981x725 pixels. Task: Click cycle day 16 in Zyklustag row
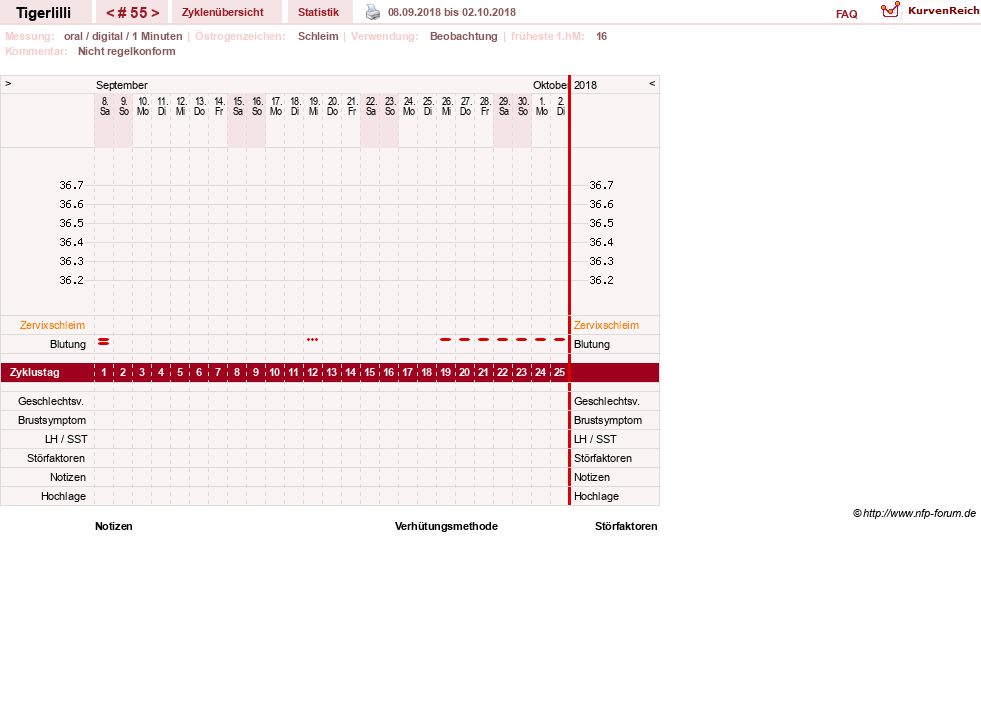point(389,372)
